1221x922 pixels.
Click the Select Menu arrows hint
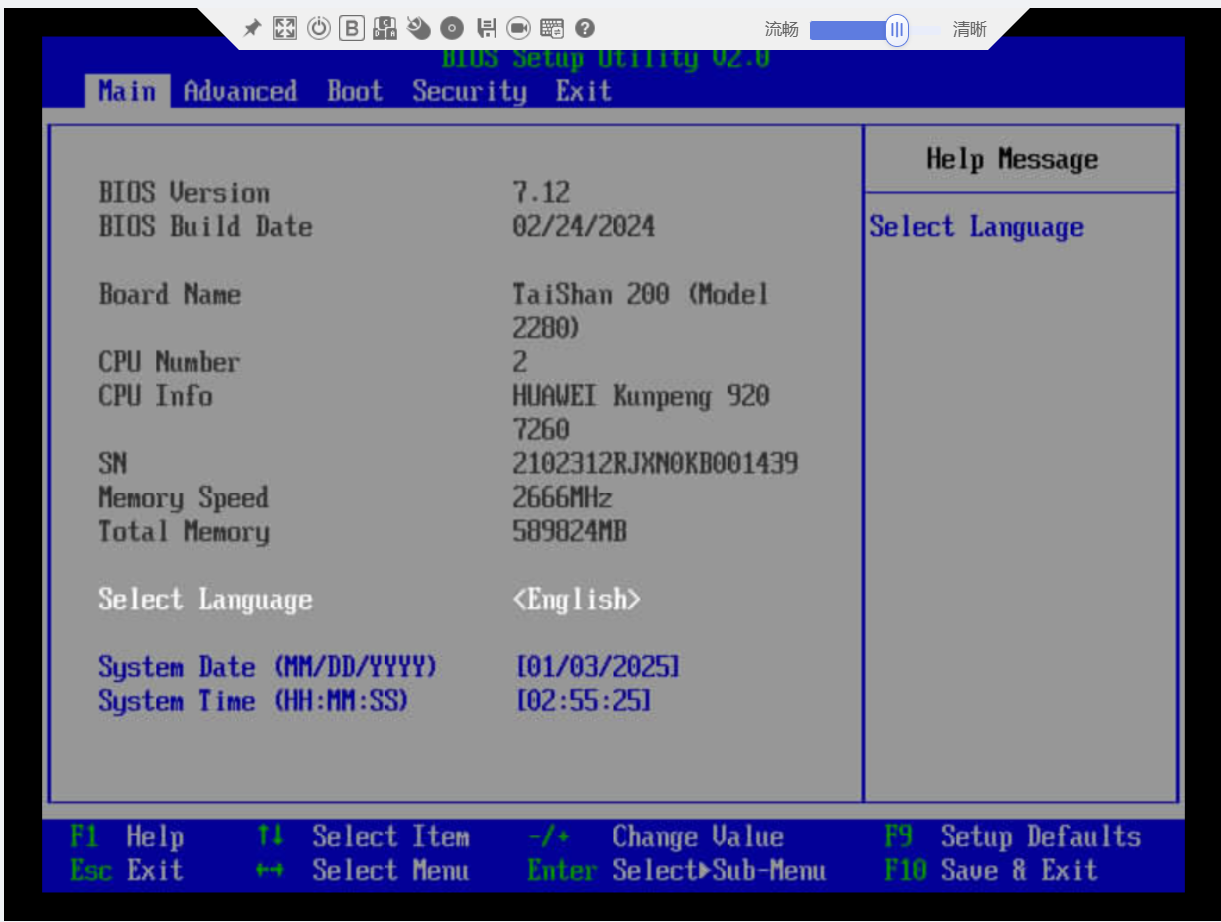tap(363, 871)
